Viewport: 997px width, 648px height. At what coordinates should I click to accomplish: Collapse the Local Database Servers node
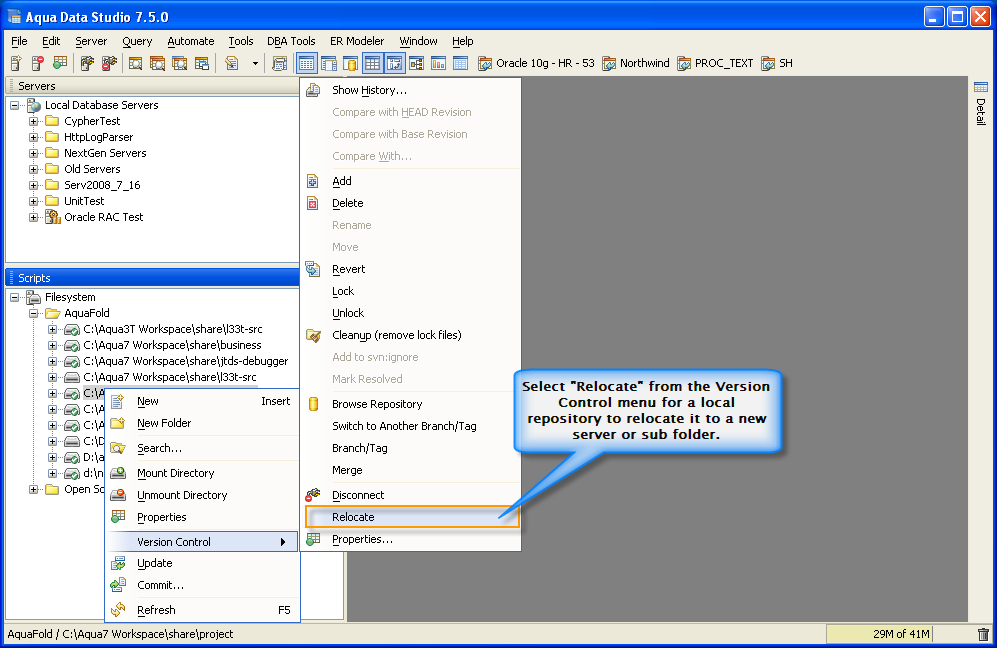pos(15,106)
